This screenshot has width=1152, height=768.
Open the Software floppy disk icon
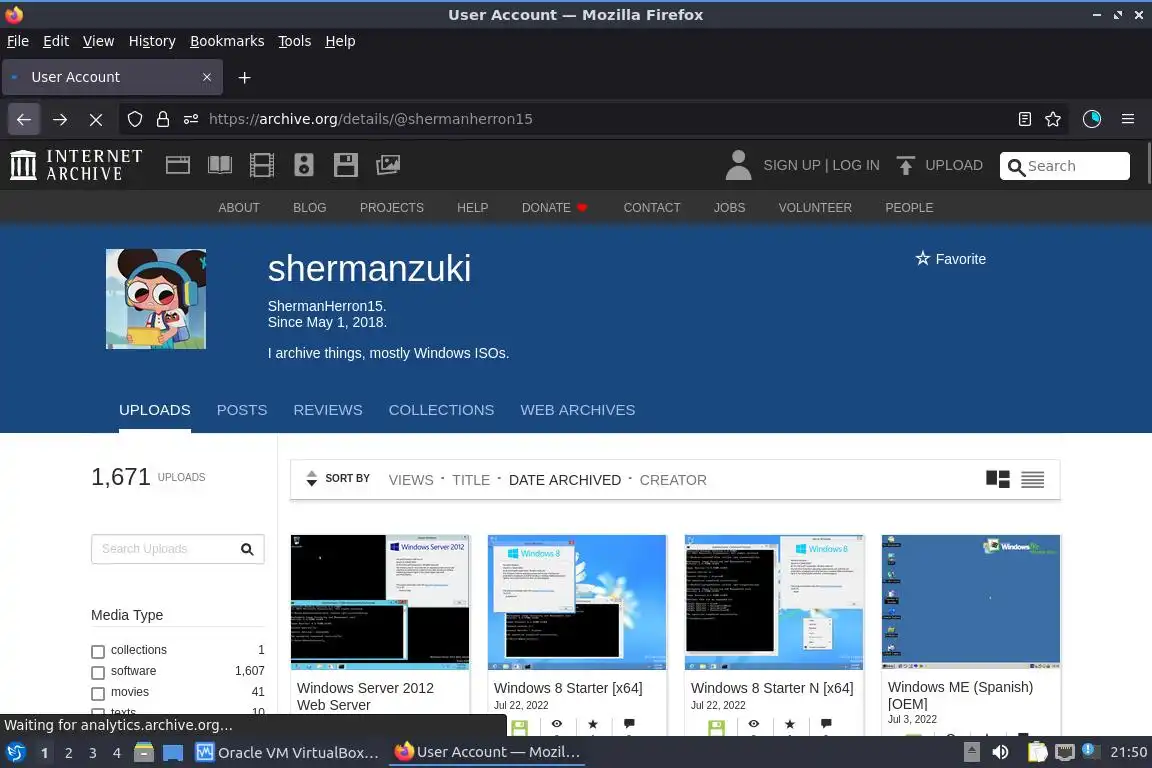point(345,165)
